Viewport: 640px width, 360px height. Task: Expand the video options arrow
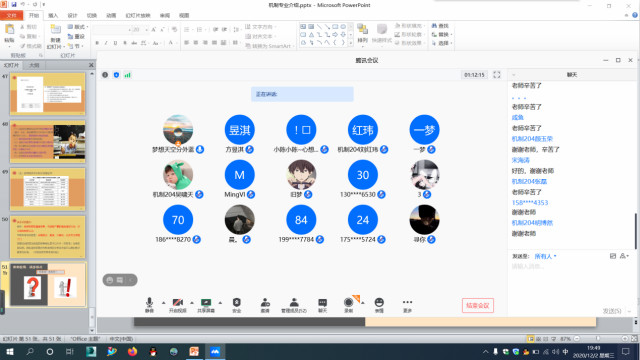pos(192,303)
